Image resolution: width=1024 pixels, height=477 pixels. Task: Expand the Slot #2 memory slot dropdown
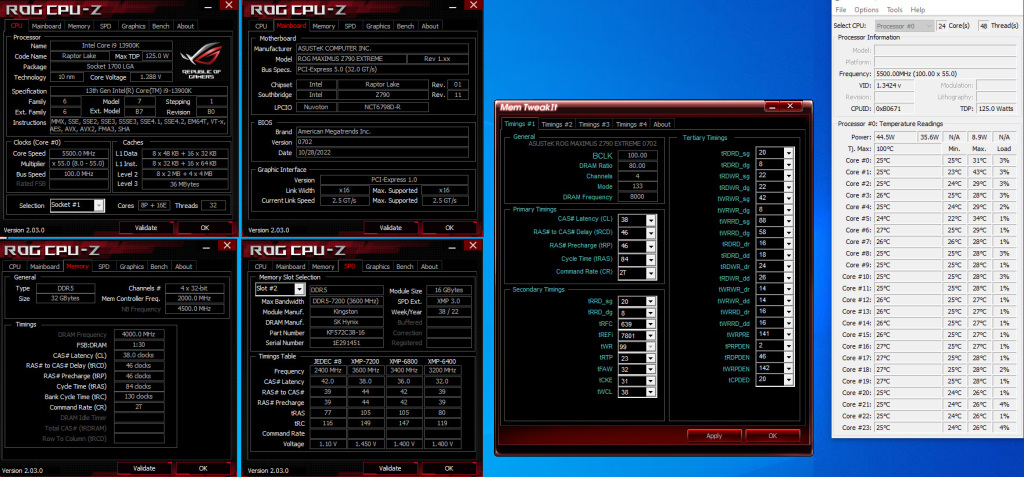click(299, 289)
